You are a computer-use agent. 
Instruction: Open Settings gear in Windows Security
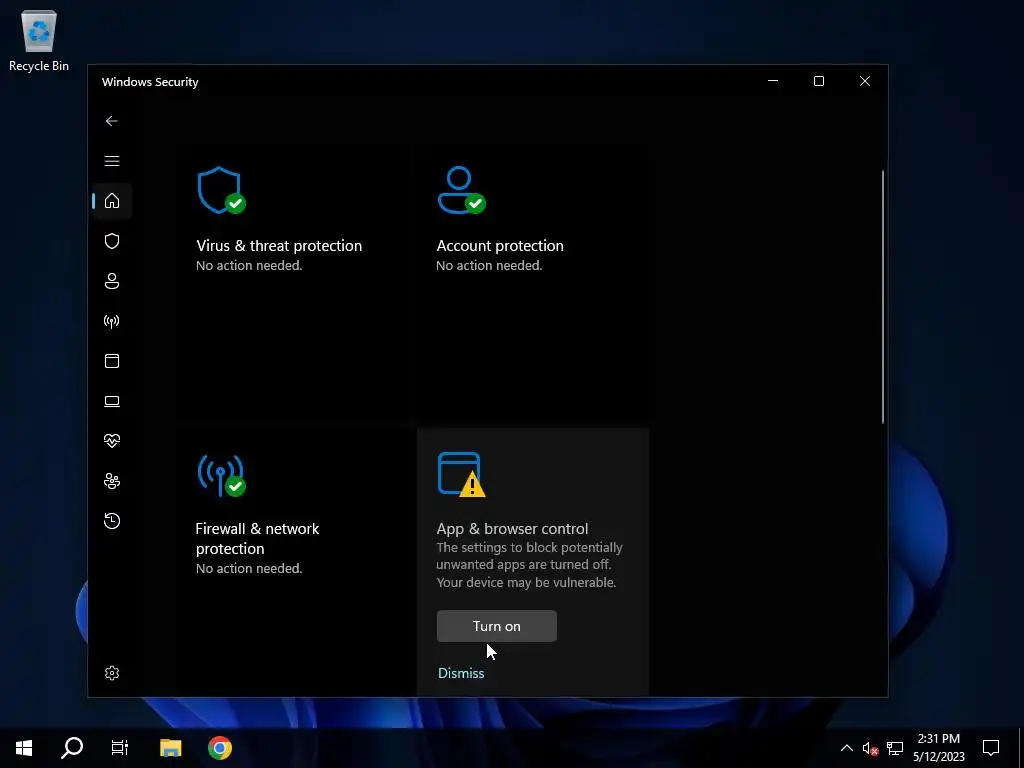tap(112, 673)
